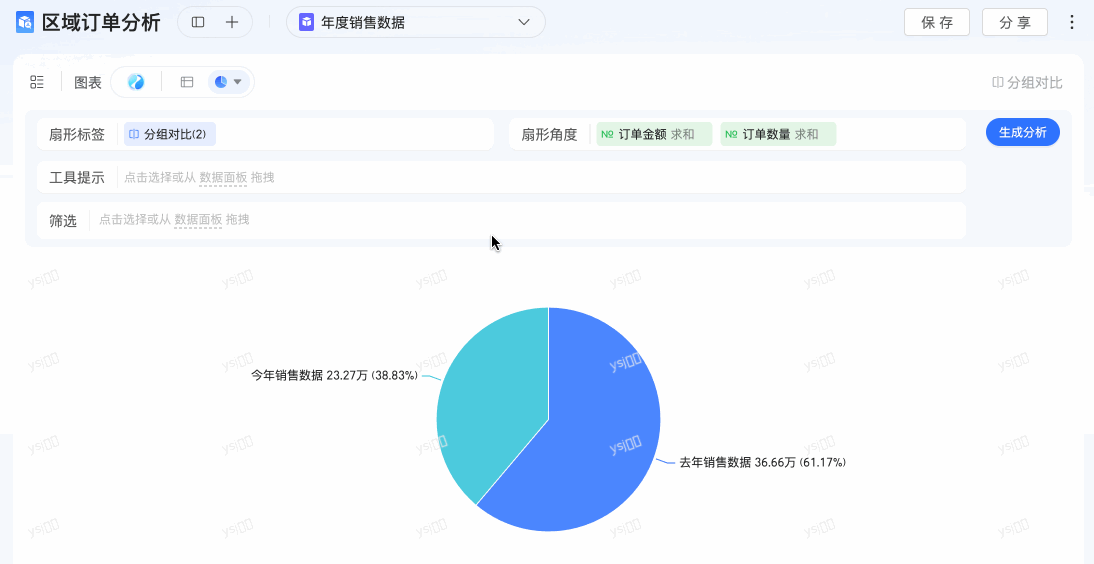The width and height of the screenshot is (1094, 564).
Task: Click the 区域订单分析 title text
Action: 101,22
